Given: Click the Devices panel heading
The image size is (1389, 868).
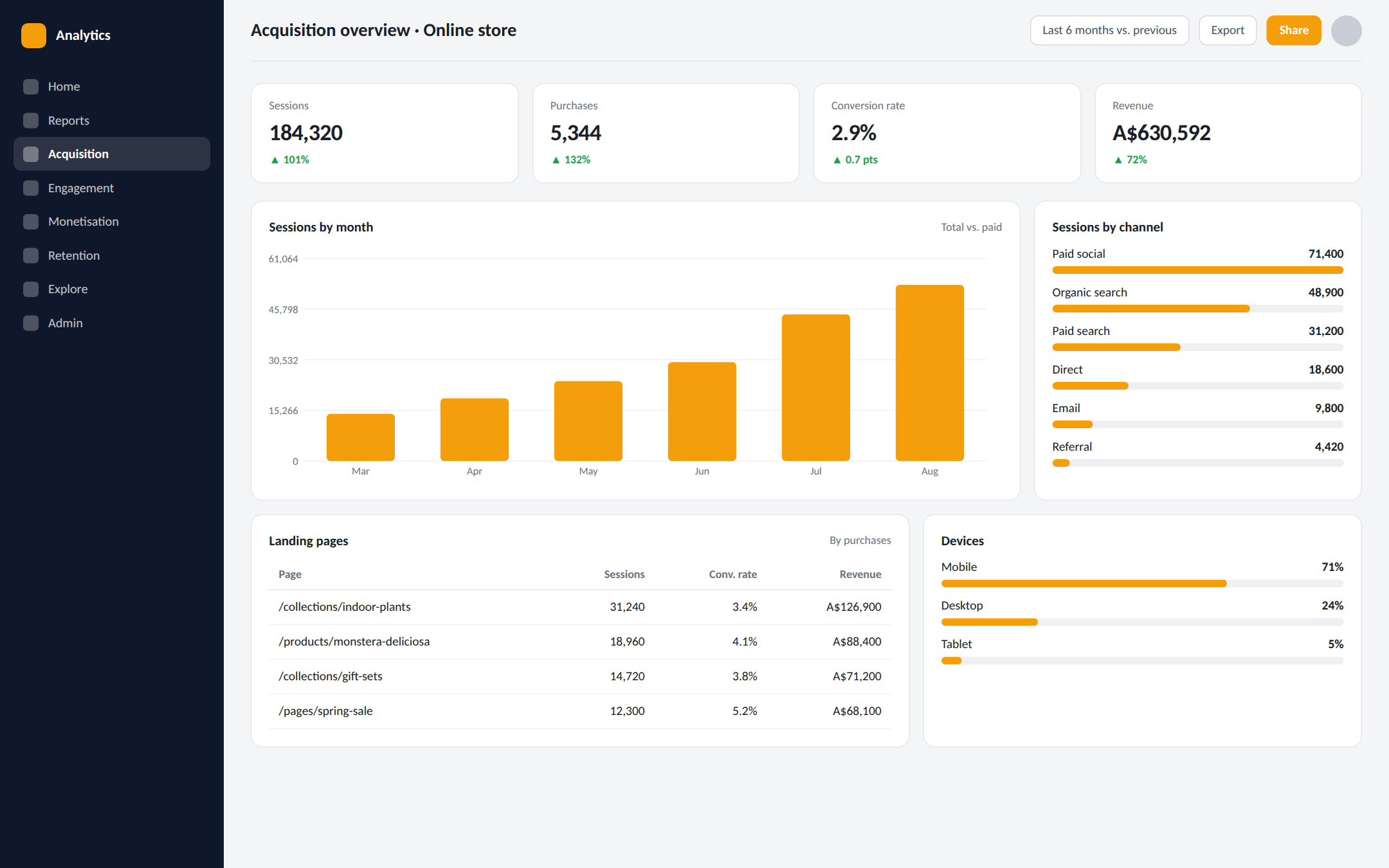Looking at the screenshot, I should point(962,541).
